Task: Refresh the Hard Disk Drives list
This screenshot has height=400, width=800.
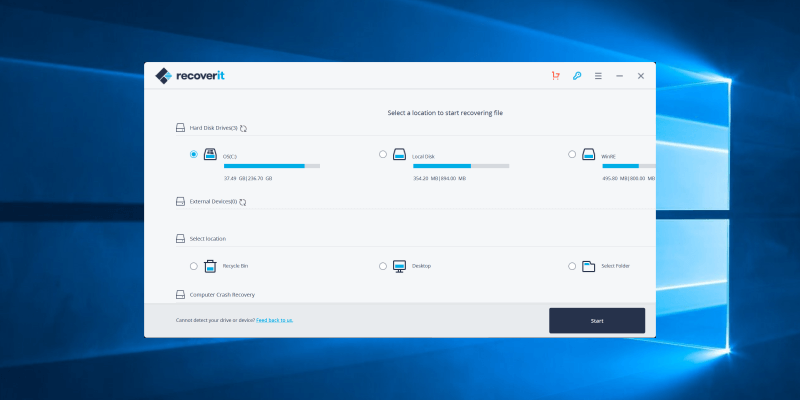Action: (x=243, y=129)
